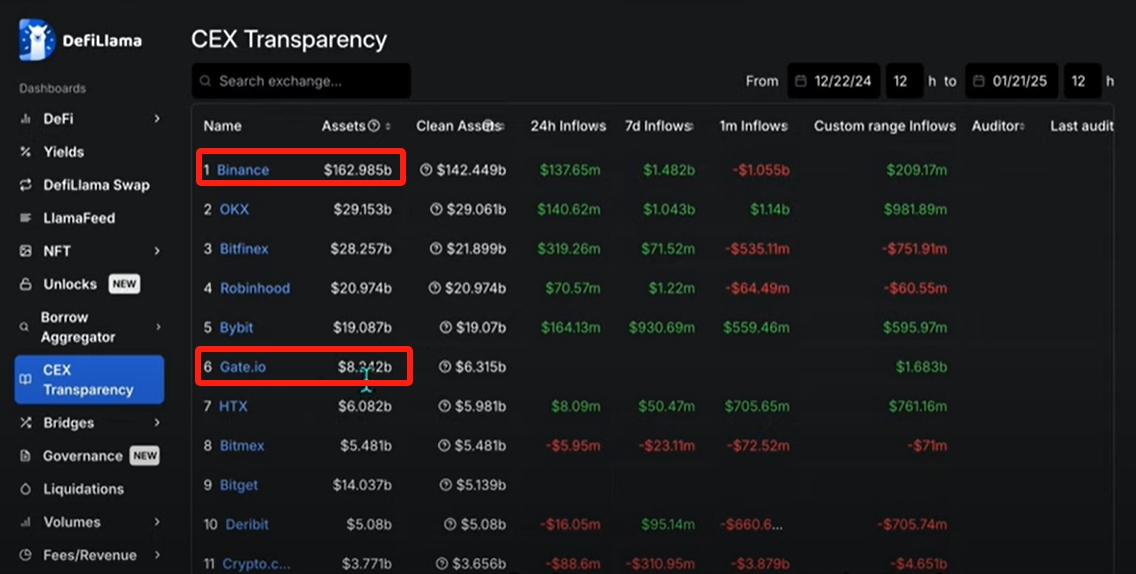Click the calendar icon beside 12/22/24
The height and width of the screenshot is (574, 1136).
[x=801, y=81]
